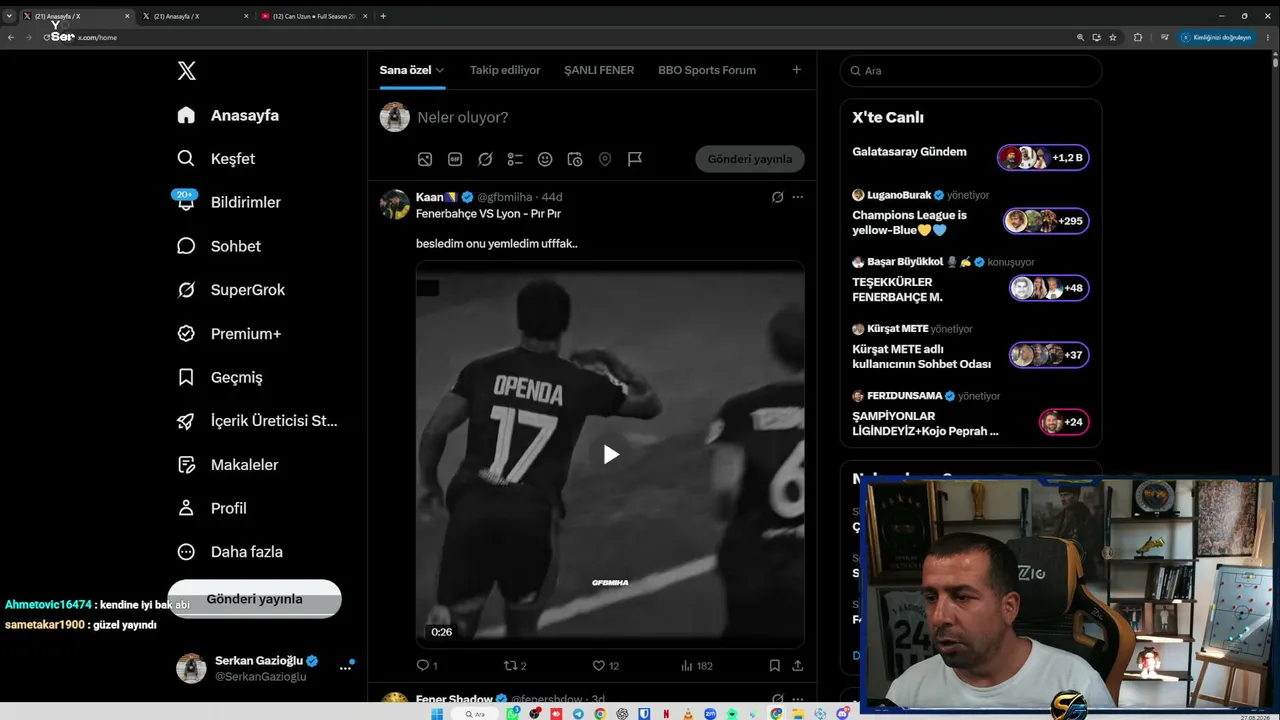This screenshot has width=1280, height=720.
Task: Click the Kimliğinizi doğrulayın profile button
Action: tap(1217, 37)
